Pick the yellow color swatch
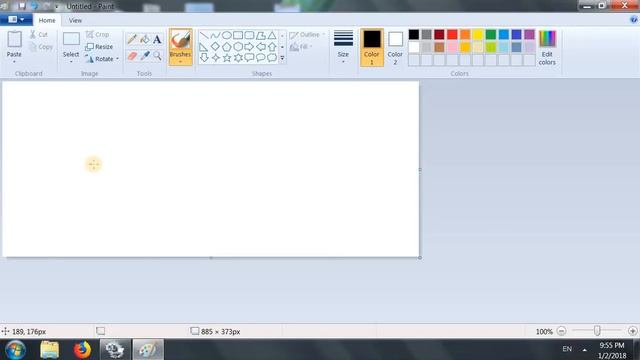The image size is (640, 360). tap(478, 35)
